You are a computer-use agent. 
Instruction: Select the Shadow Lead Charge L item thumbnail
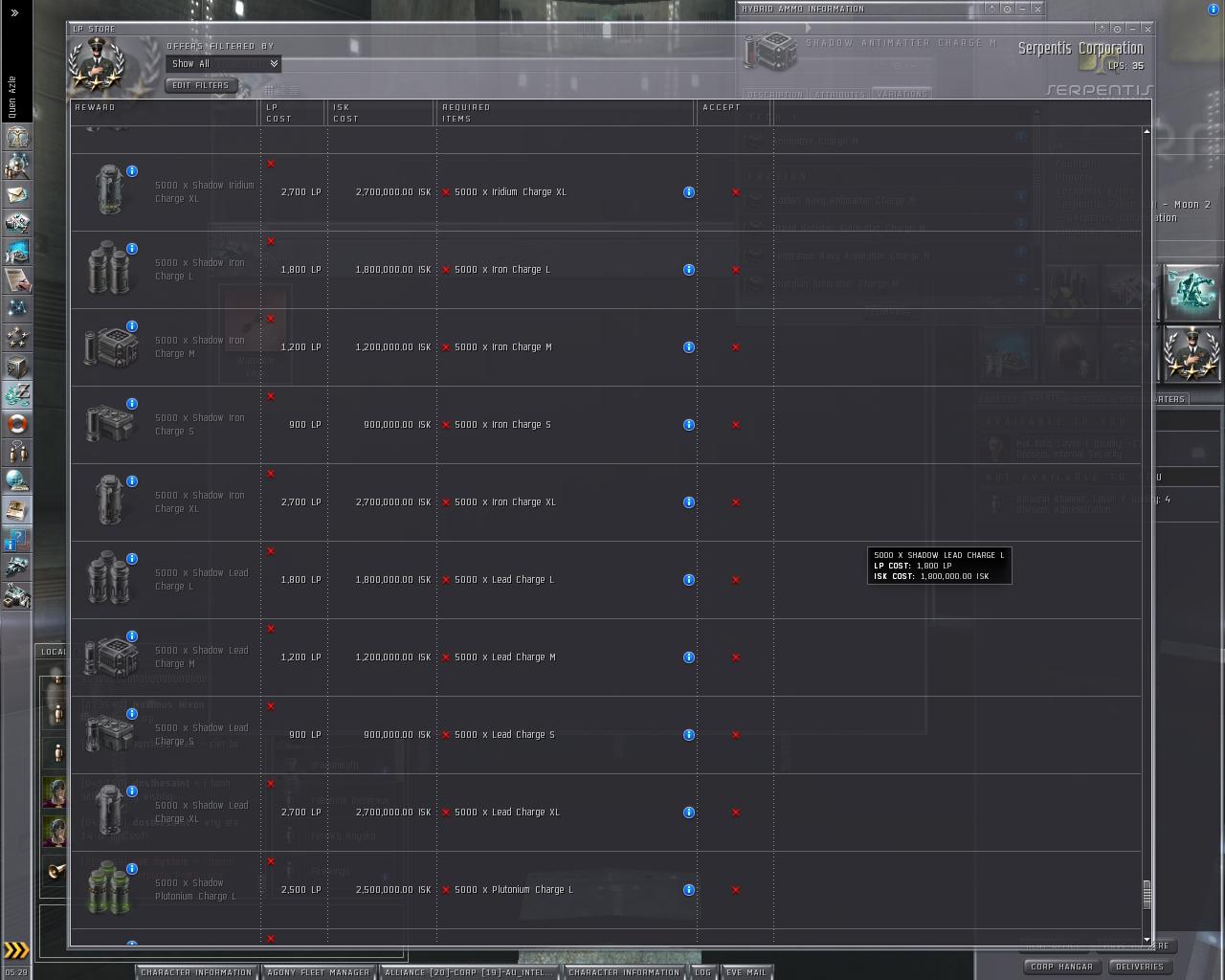click(x=110, y=580)
